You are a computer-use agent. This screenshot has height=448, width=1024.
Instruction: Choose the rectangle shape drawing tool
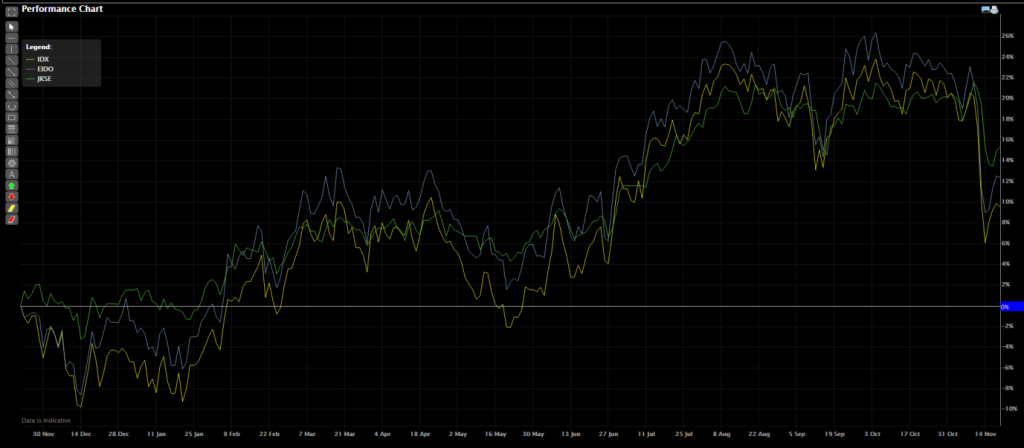[11, 117]
